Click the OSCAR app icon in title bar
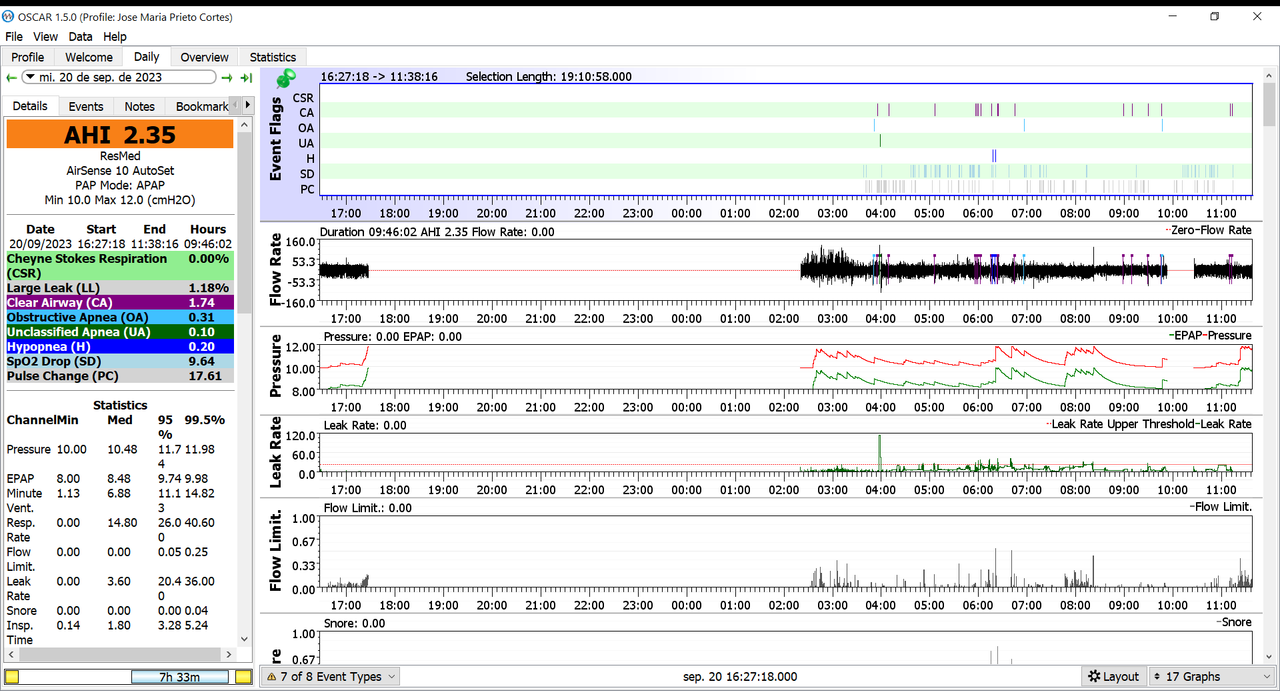 click(9, 16)
